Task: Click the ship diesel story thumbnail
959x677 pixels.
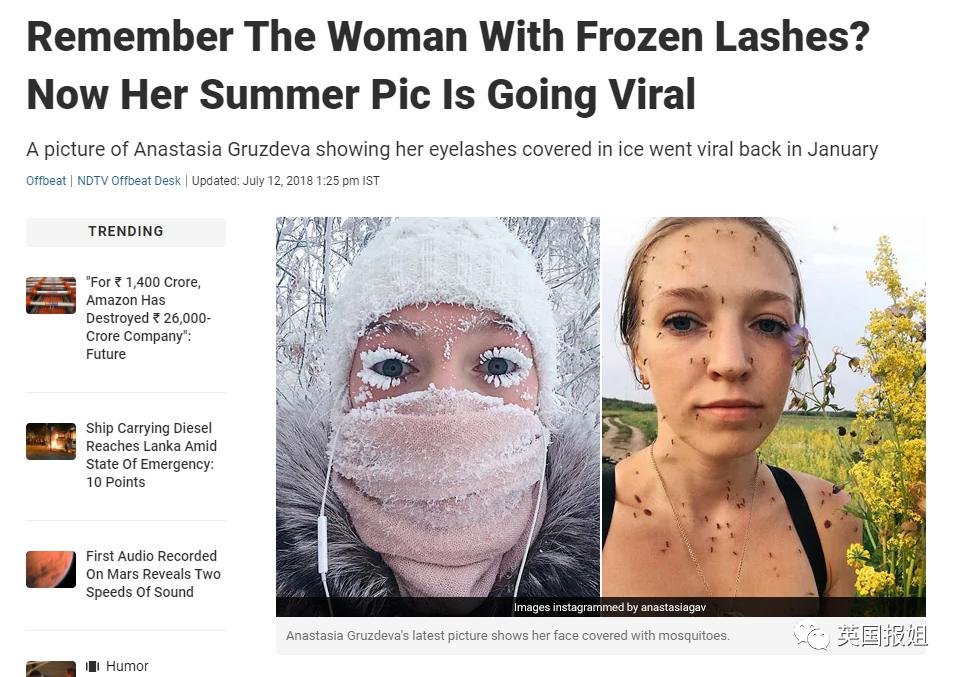Action: tap(51, 442)
